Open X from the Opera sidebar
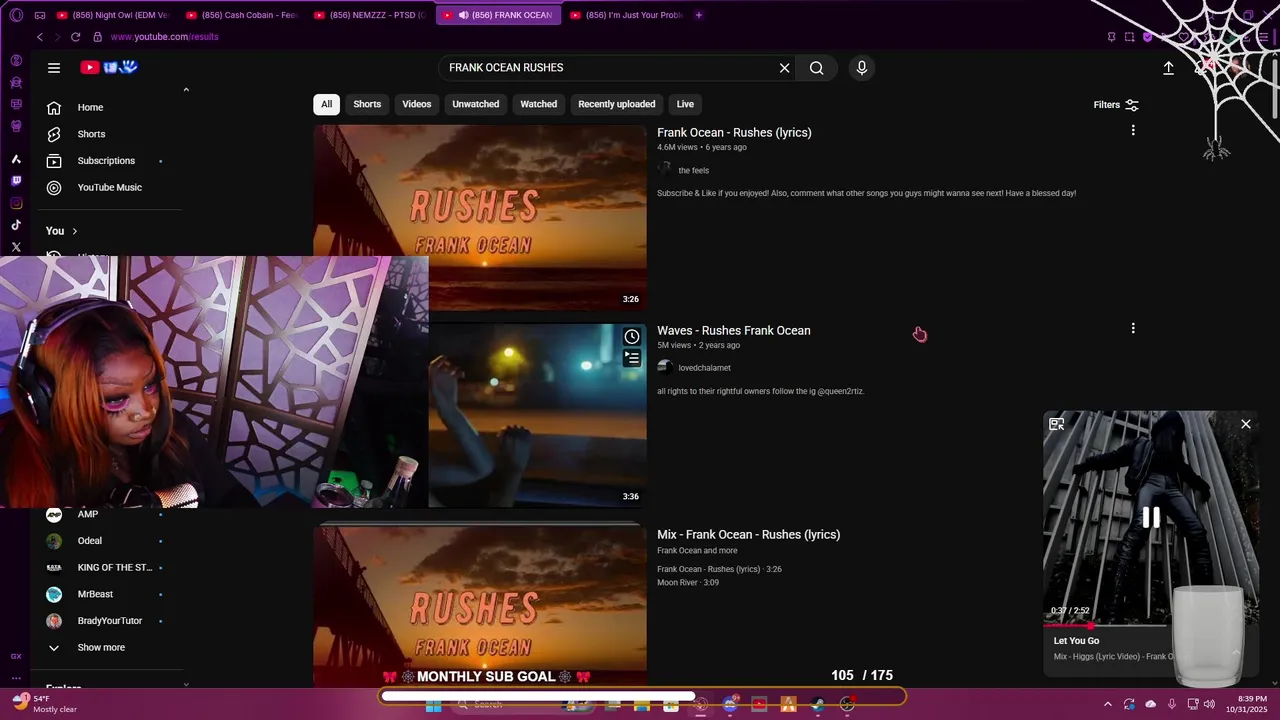 16,247
